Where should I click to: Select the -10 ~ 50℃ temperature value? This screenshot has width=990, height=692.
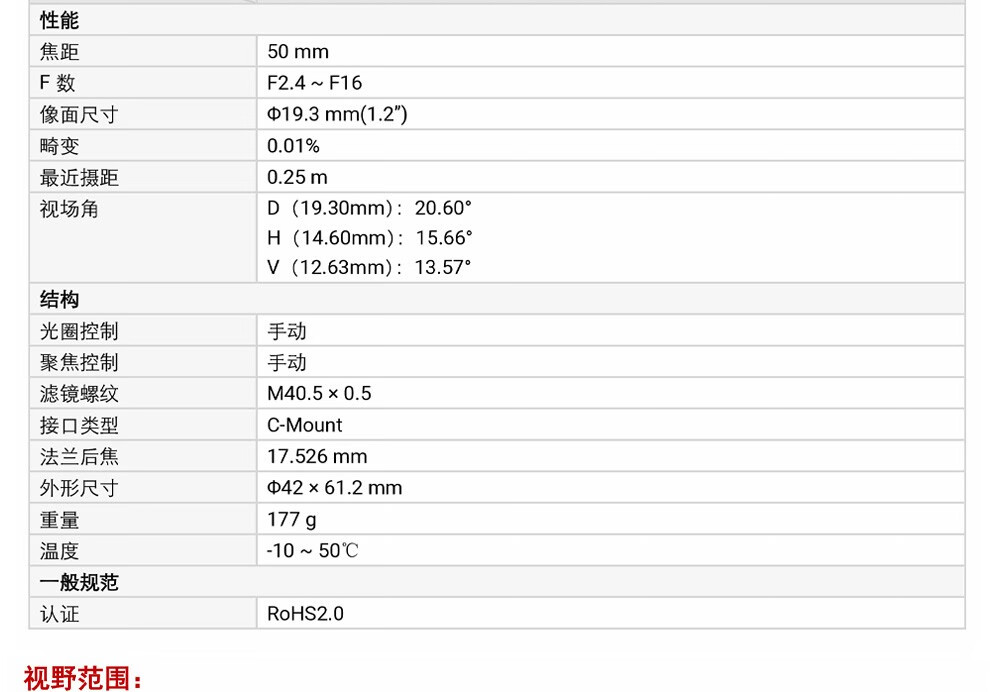click(x=313, y=551)
